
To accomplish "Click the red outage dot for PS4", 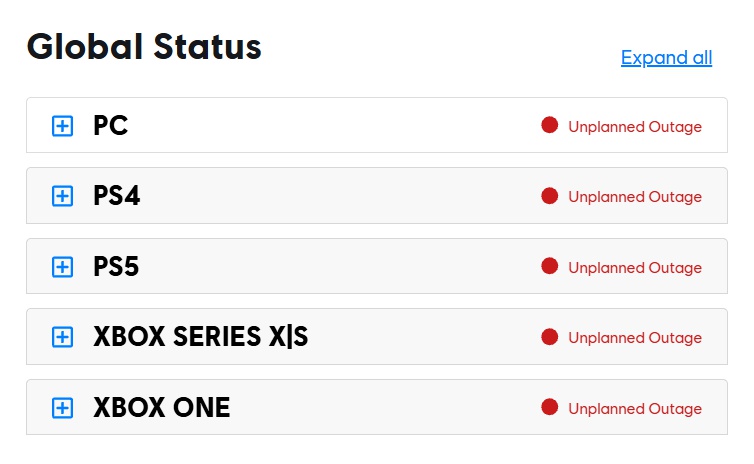I will [549, 196].
